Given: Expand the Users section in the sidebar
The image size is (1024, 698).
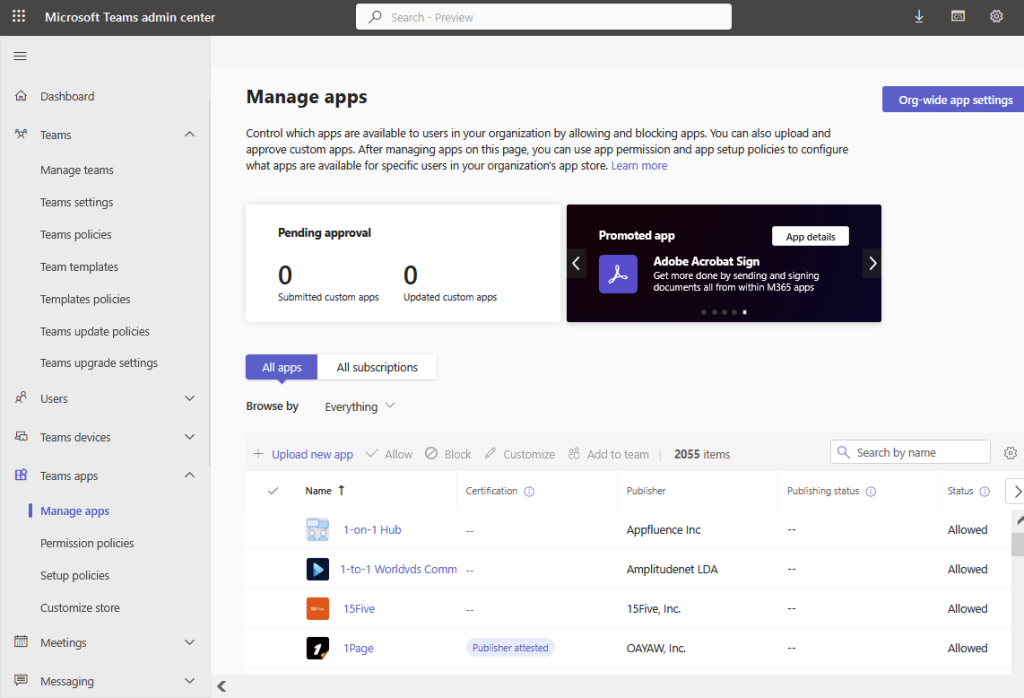Looking at the screenshot, I should pos(190,398).
